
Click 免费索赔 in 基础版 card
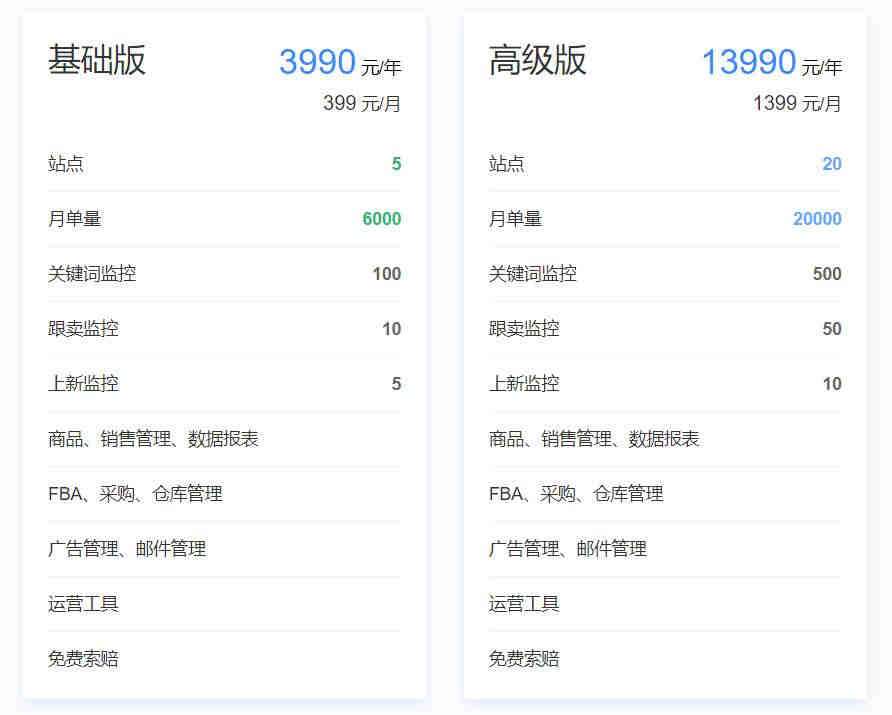coord(84,659)
